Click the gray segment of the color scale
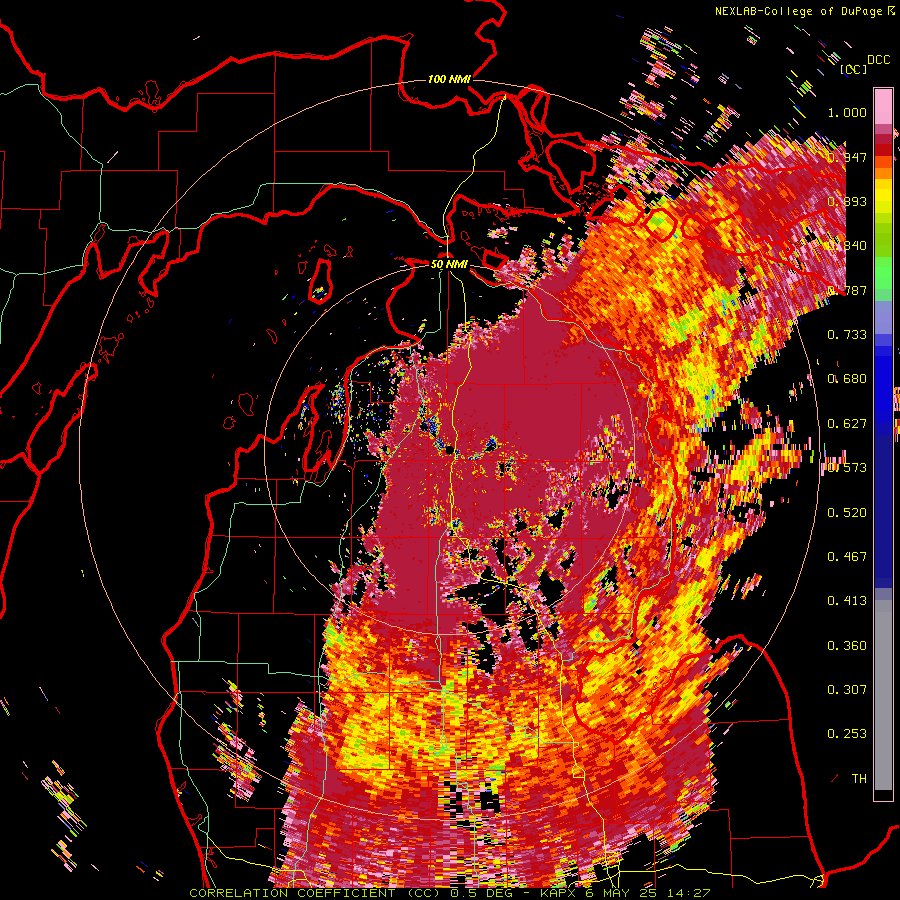 [883, 695]
